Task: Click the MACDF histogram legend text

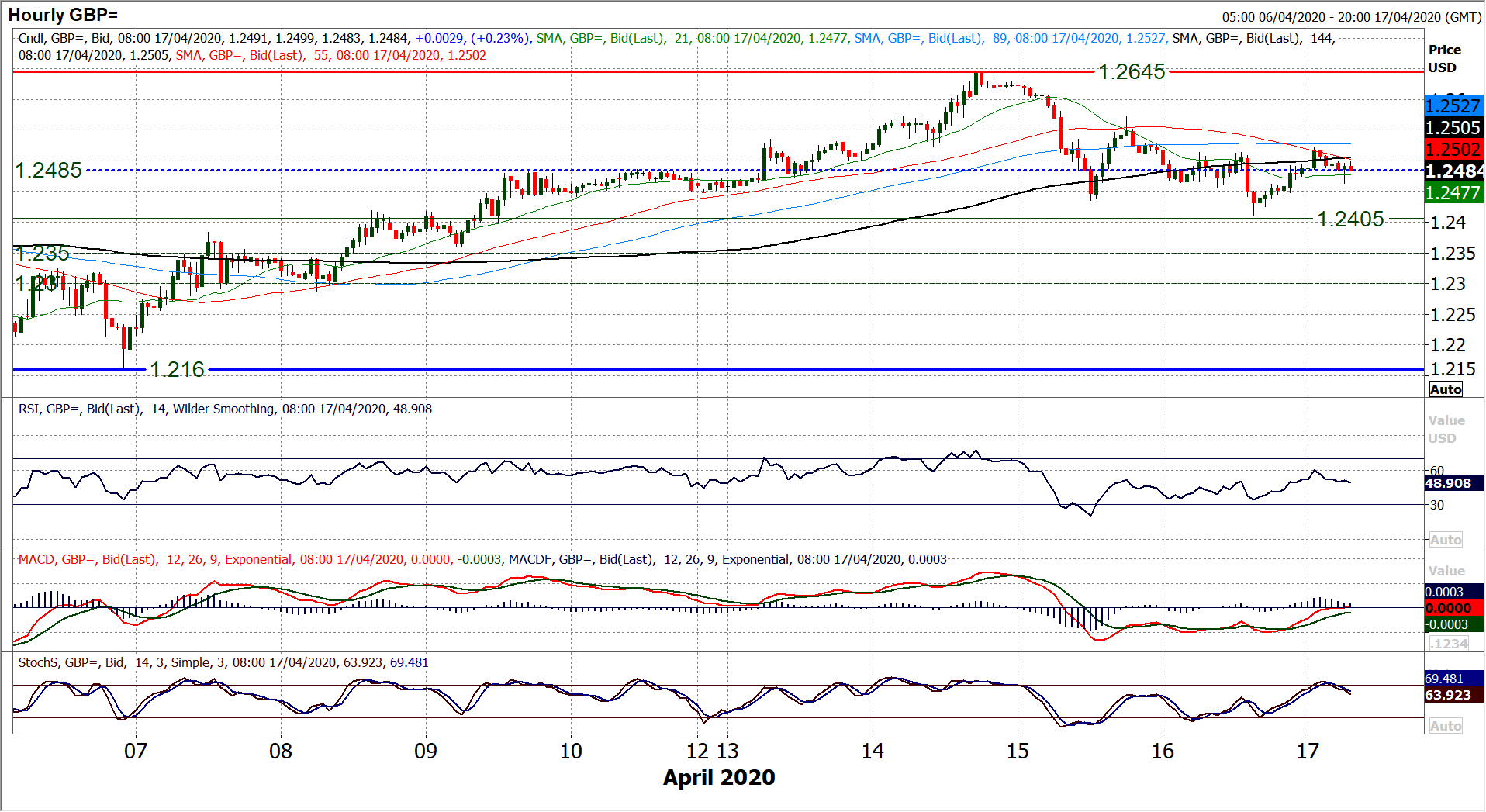Action: 727,559
